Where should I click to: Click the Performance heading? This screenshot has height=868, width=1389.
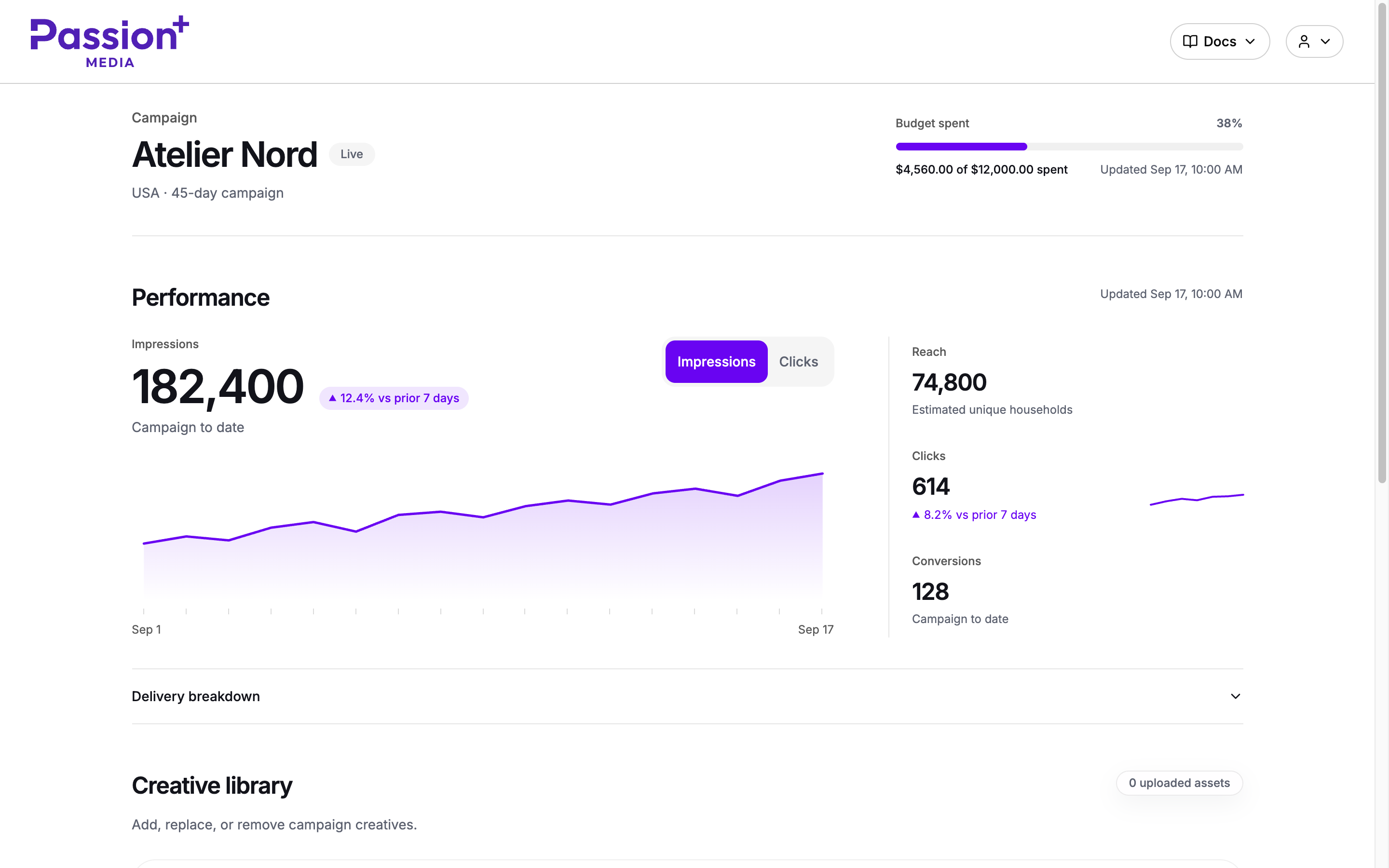[200, 298]
